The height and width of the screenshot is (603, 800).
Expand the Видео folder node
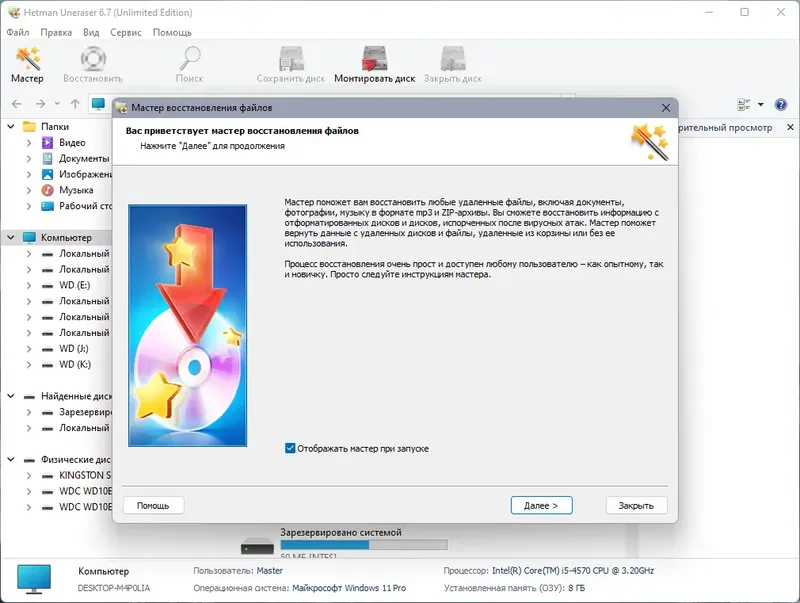[29, 143]
